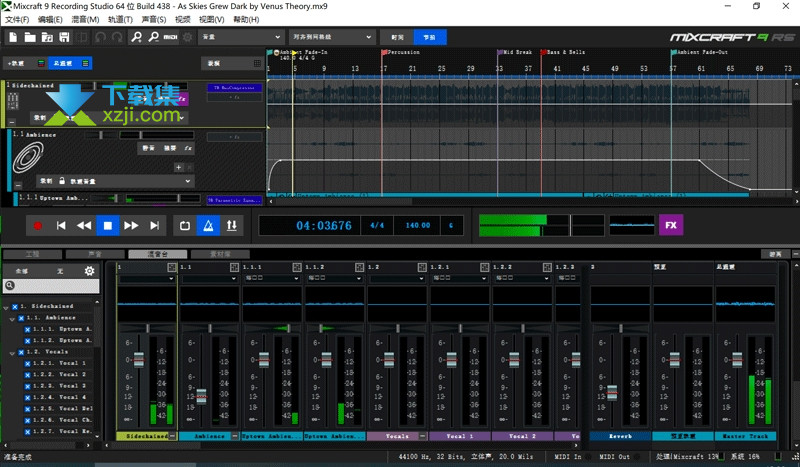Adjust the Ambience channel volume fader

tap(202, 396)
